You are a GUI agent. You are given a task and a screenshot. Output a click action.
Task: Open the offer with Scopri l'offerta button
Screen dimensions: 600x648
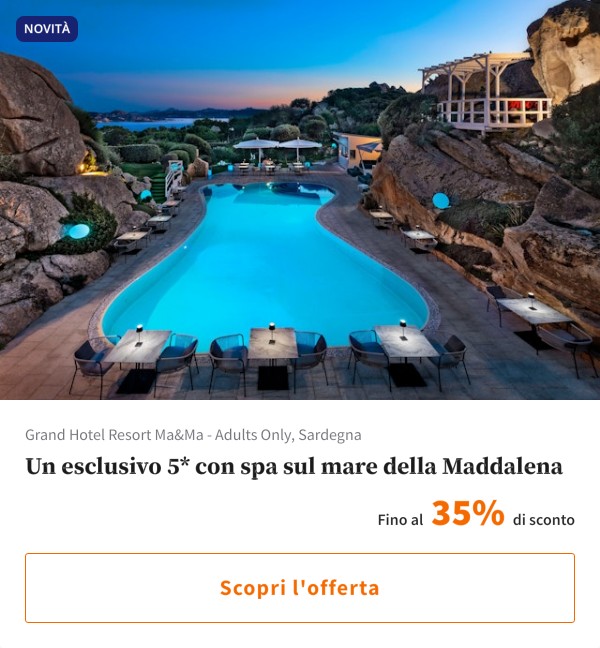pos(300,588)
